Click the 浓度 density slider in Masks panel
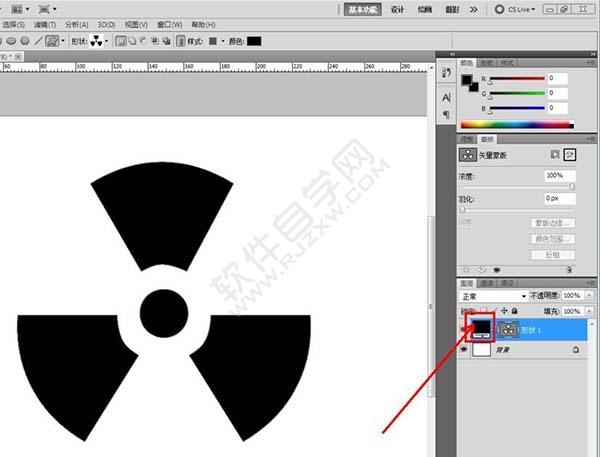The image size is (600, 457). tap(518, 187)
